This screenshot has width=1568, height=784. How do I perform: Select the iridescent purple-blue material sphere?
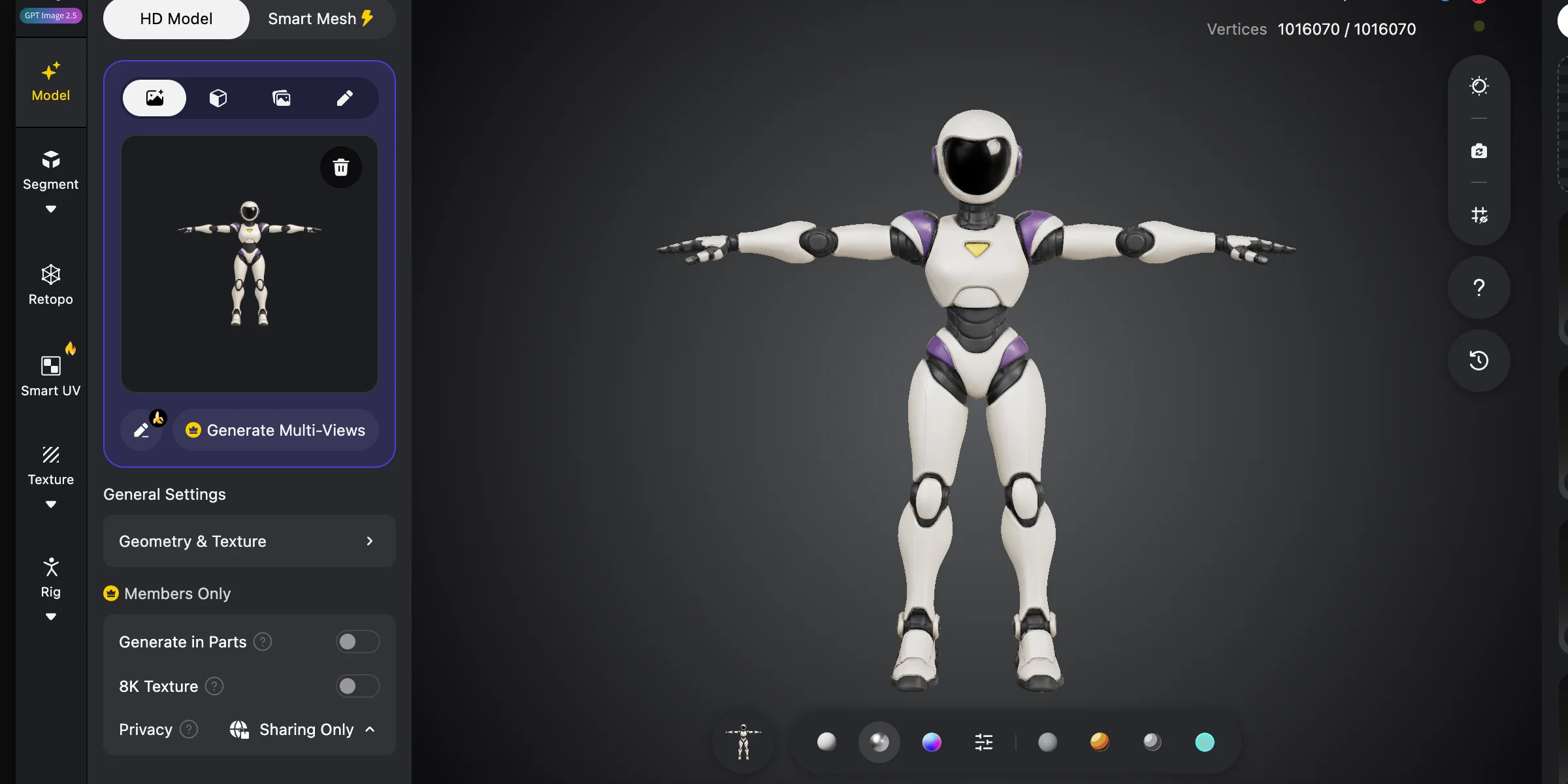coord(932,742)
